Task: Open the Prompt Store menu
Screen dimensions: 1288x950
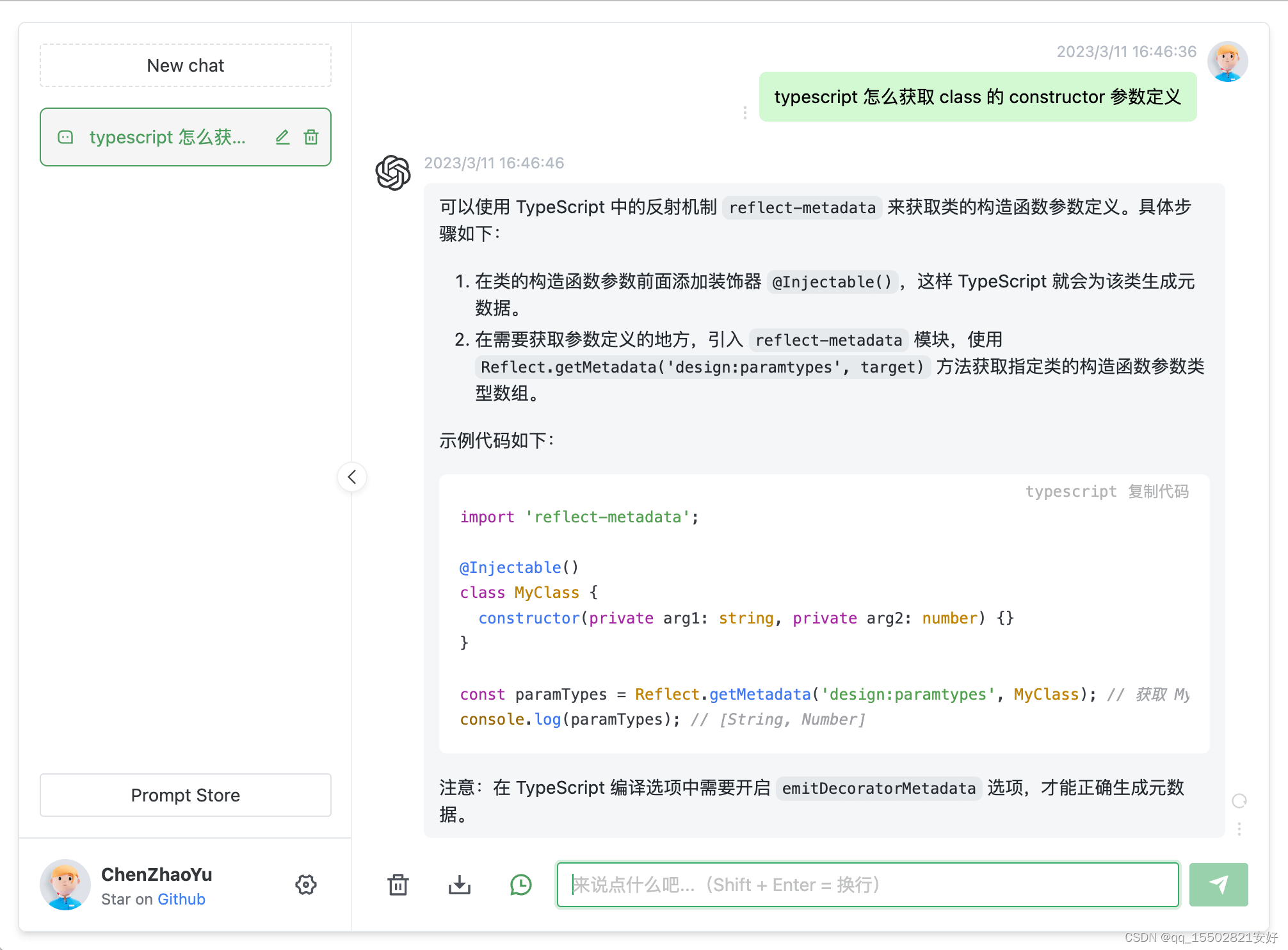Action: pyautogui.click(x=185, y=795)
